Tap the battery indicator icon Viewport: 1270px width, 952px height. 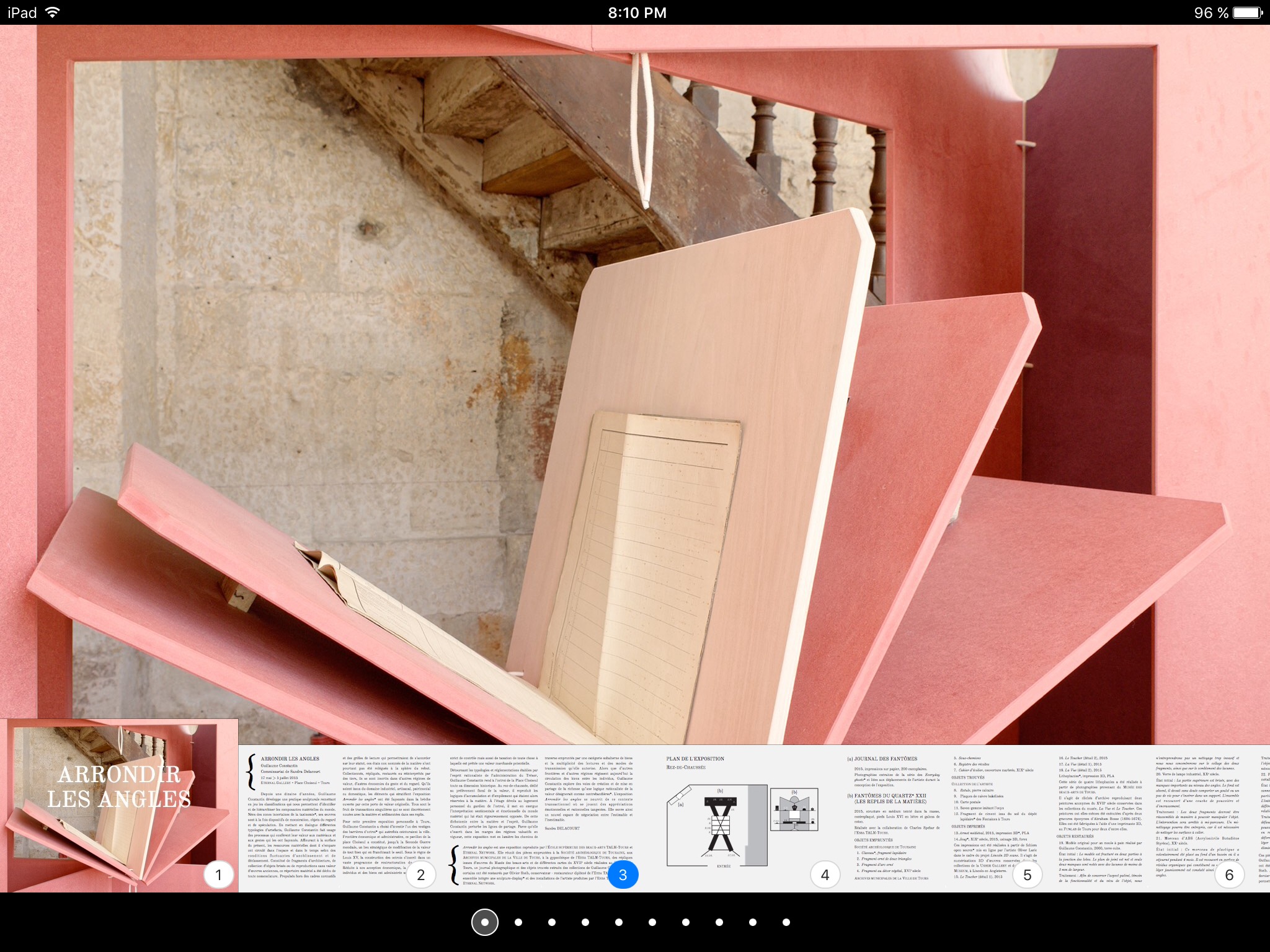pyautogui.click(x=1248, y=12)
